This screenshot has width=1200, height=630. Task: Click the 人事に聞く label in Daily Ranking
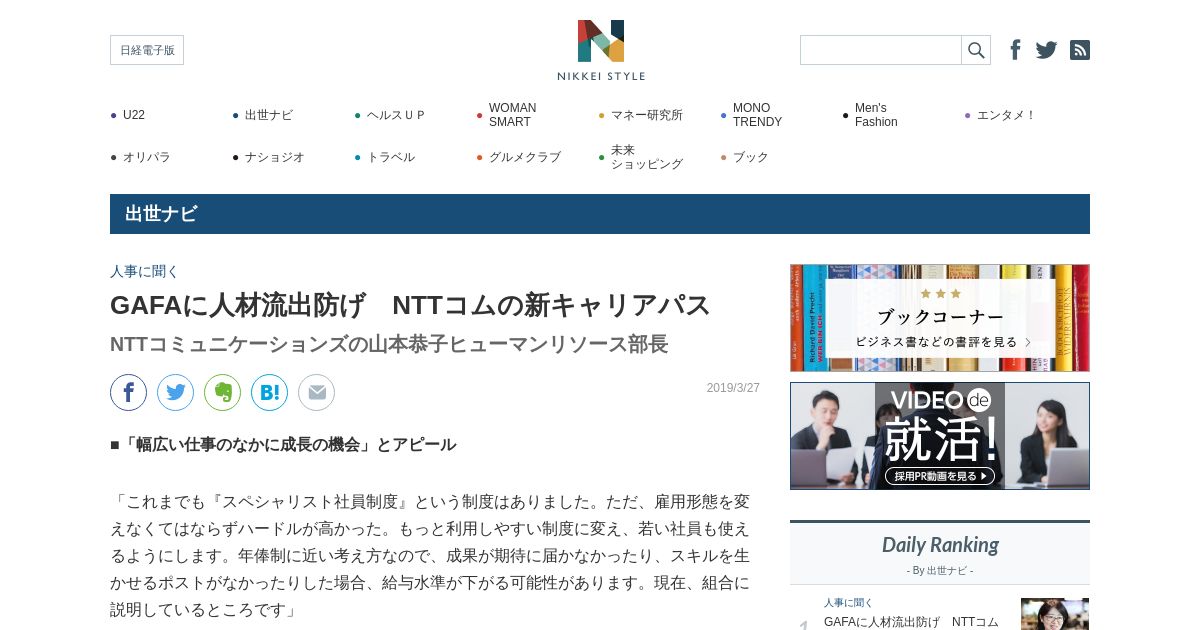tap(848, 603)
